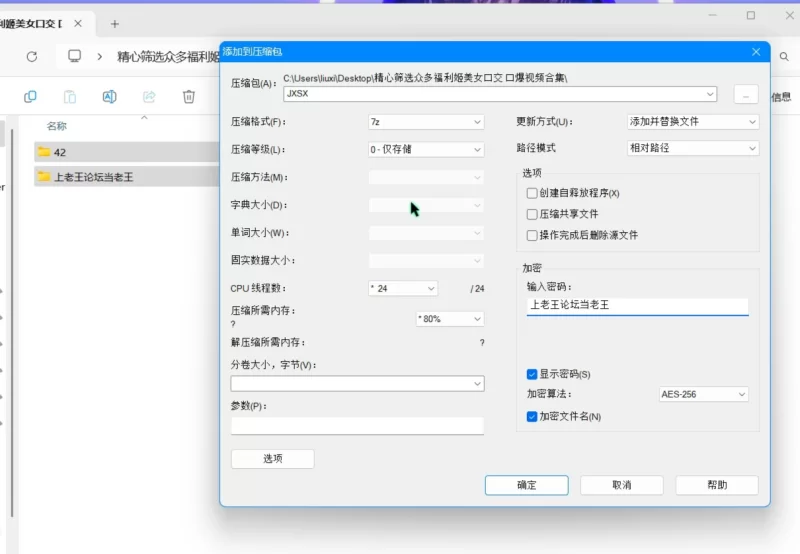Click the browse button beside archive name
Image resolution: width=800 pixels, height=554 pixels.
tap(746, 95)
